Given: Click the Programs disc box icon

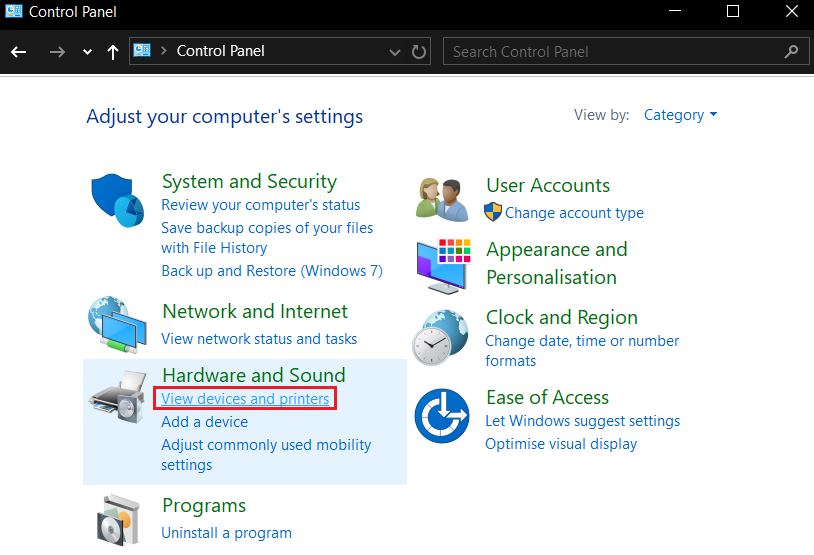Looking at the screenshot, I should [x=118, y=520].
